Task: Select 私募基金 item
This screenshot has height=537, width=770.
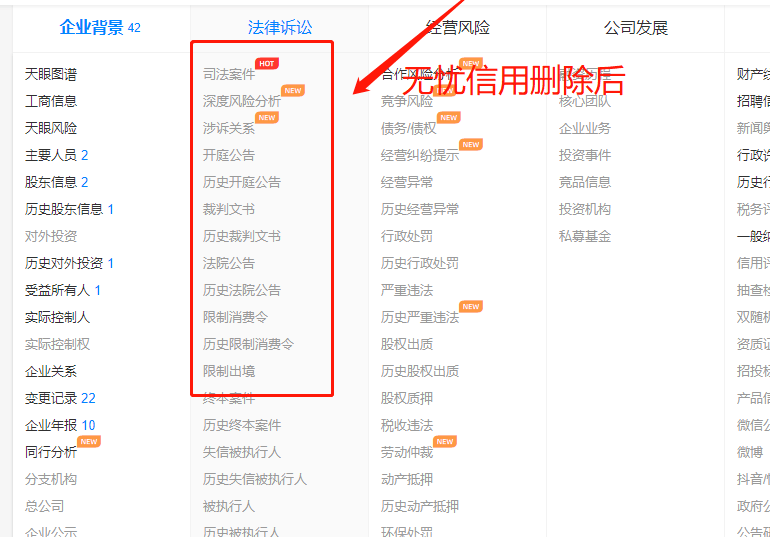Action: [x=585, y=237]
